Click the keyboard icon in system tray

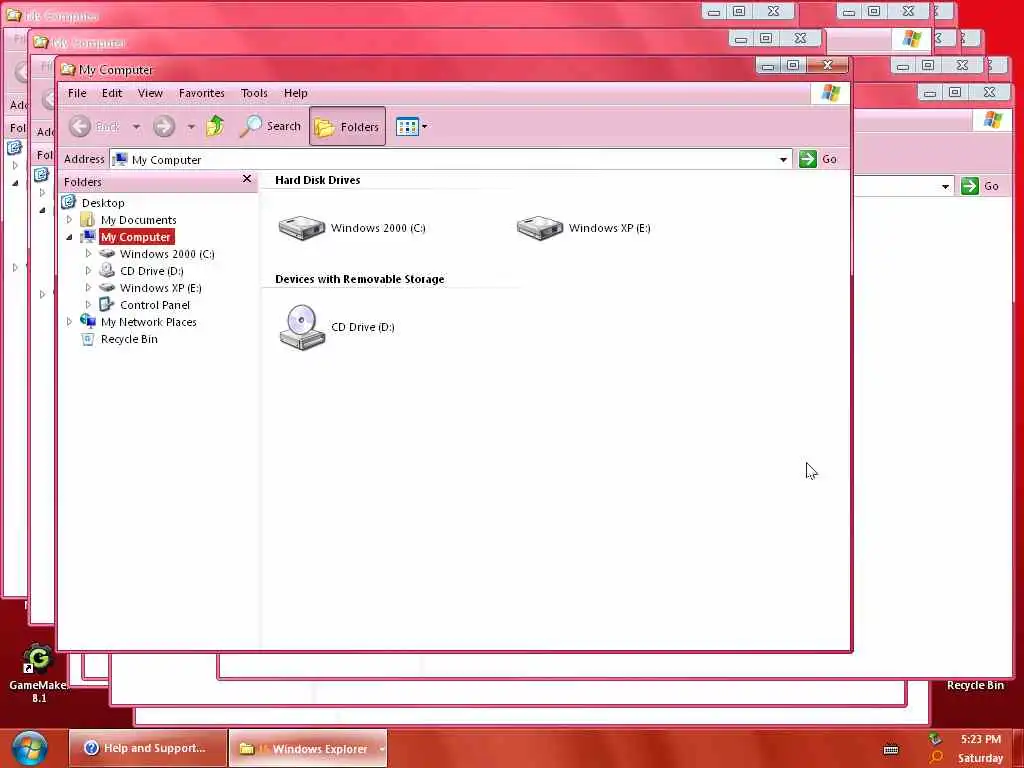click(891, 750)
